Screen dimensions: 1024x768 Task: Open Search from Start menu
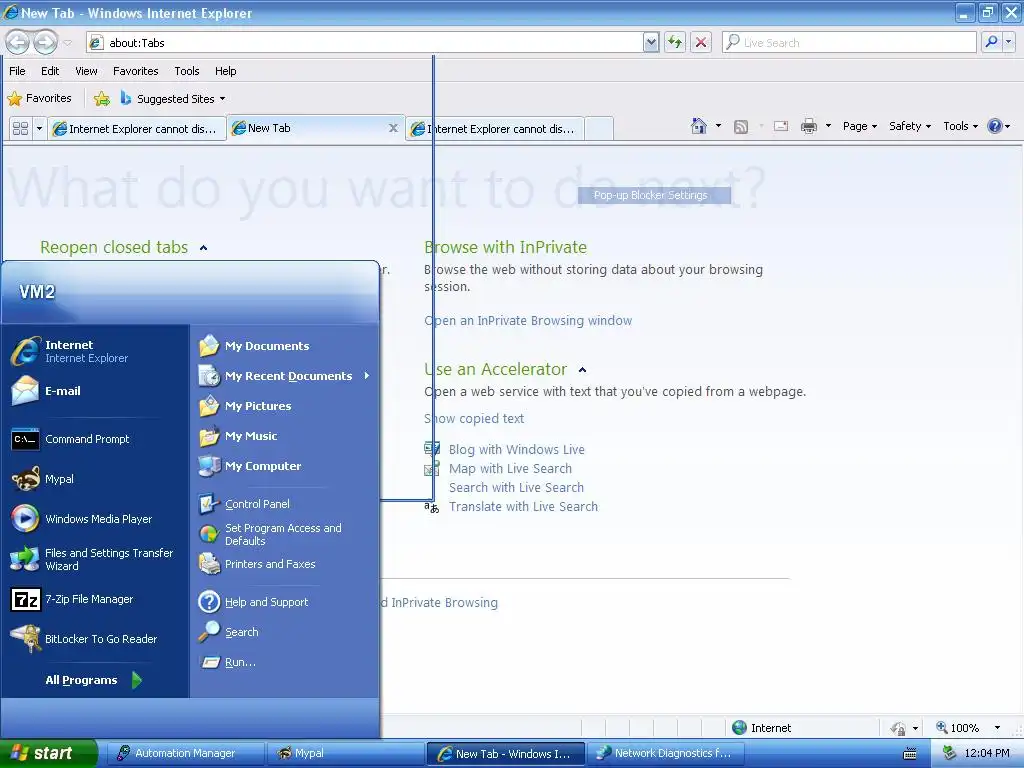pyautogui.click(x=285, y=632)
